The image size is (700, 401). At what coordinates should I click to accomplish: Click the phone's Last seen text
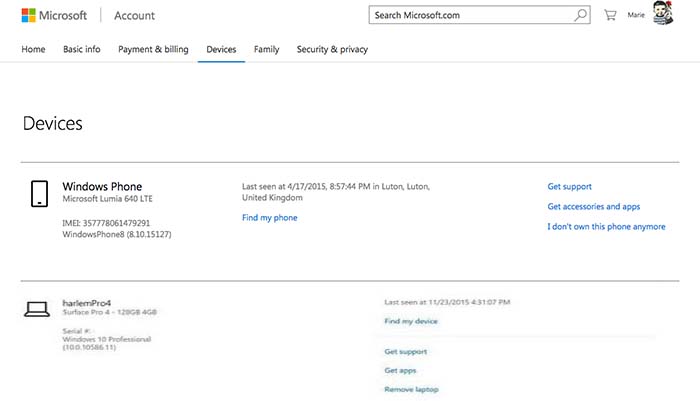pos(336,192)
